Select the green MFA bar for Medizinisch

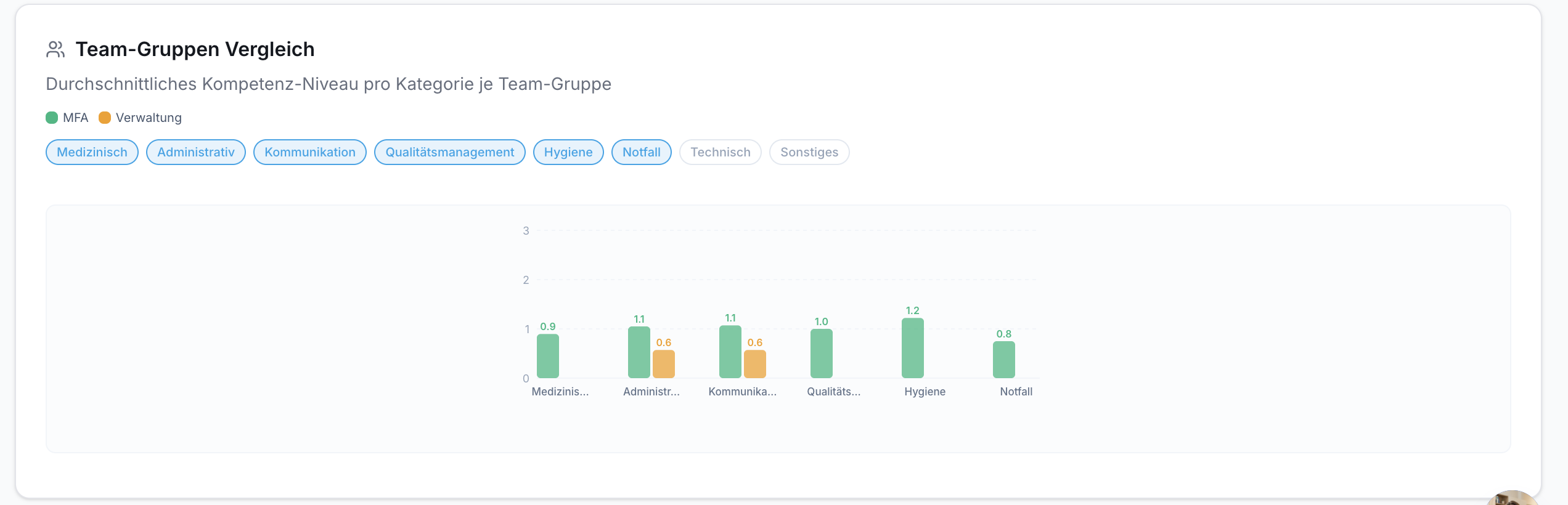coord(548,356)
